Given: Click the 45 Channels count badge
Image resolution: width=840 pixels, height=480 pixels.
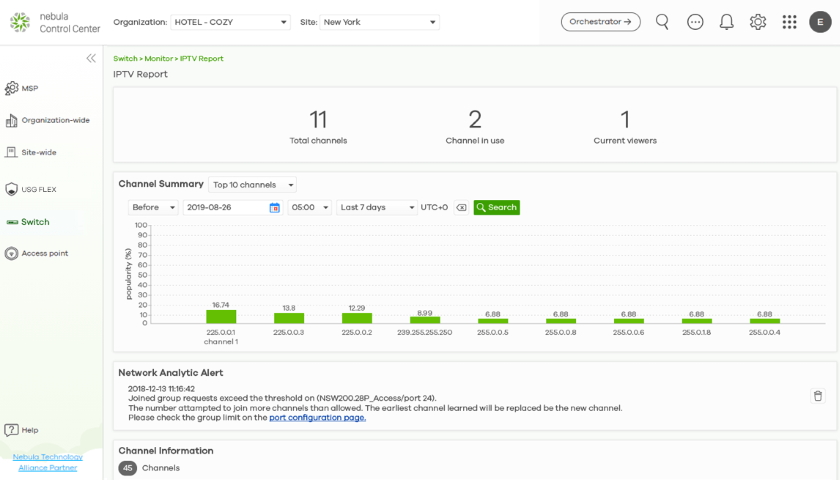Looking at the screenshot, I should (x=128, y=468).
